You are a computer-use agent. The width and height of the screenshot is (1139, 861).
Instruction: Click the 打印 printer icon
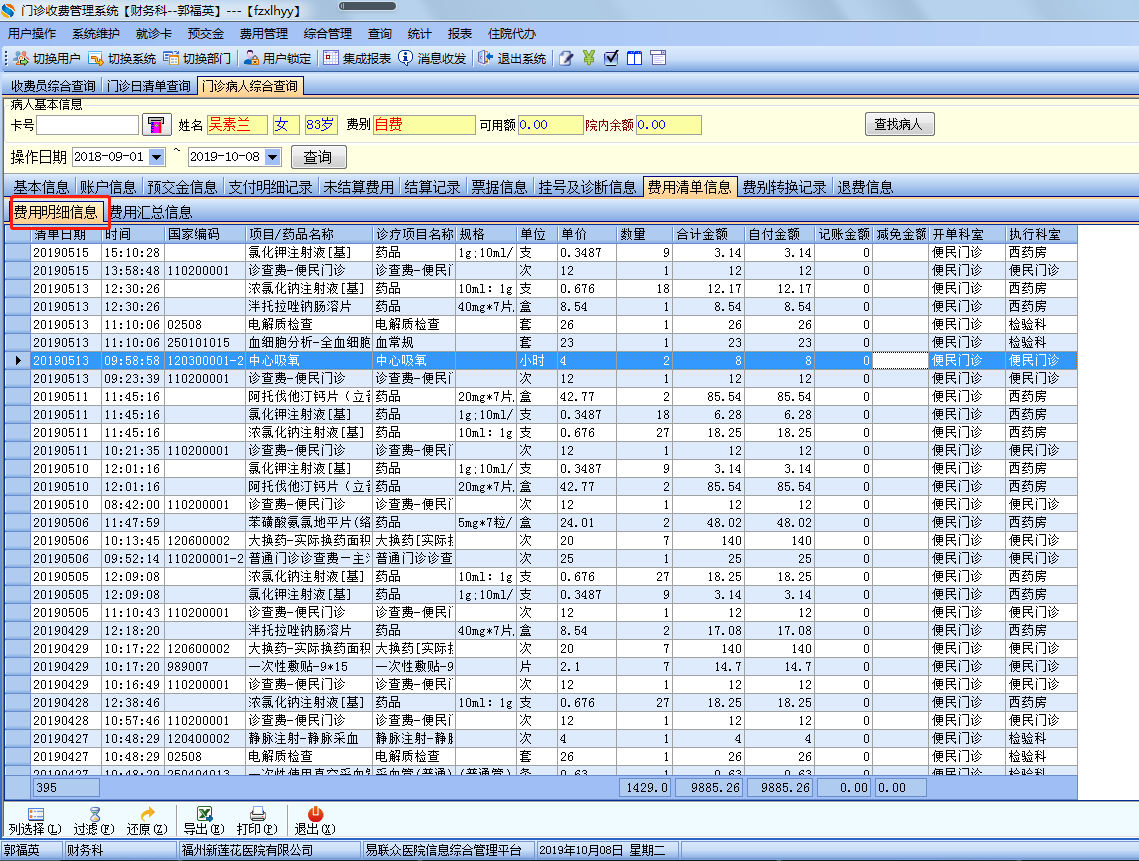point(257,814)
